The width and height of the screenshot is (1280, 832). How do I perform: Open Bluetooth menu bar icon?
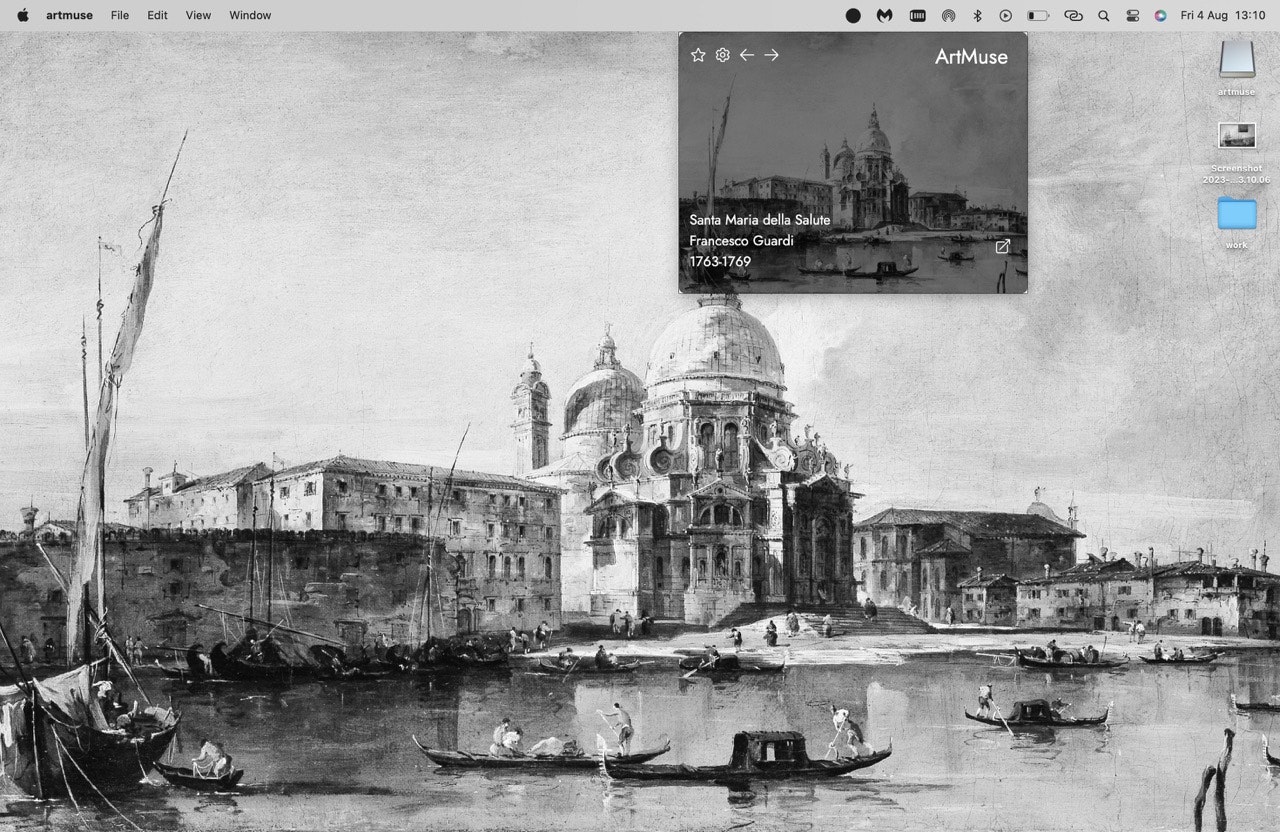(x=978, y=15)
